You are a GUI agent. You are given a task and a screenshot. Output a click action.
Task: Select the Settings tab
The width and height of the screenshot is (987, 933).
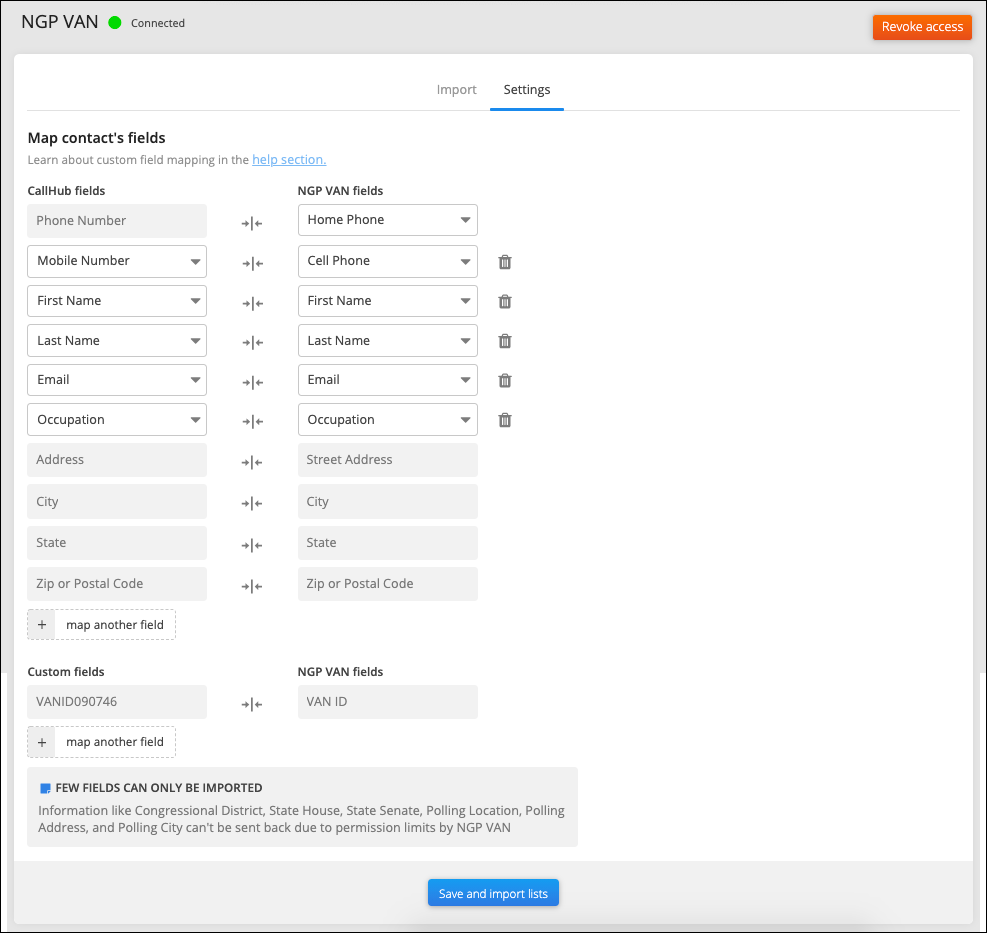pos(527,90)
